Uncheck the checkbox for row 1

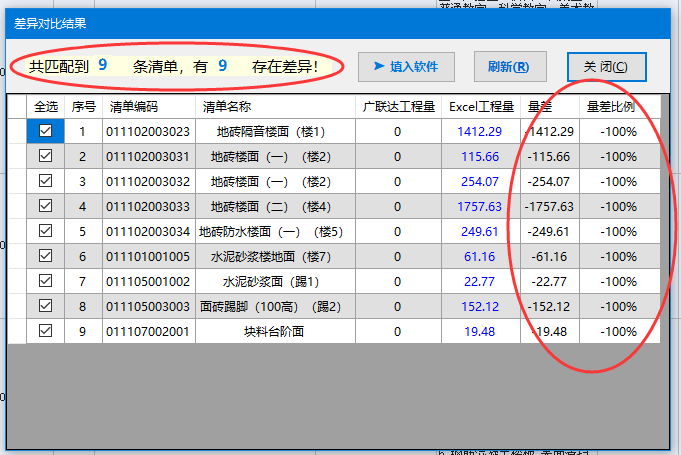[45, 131]
